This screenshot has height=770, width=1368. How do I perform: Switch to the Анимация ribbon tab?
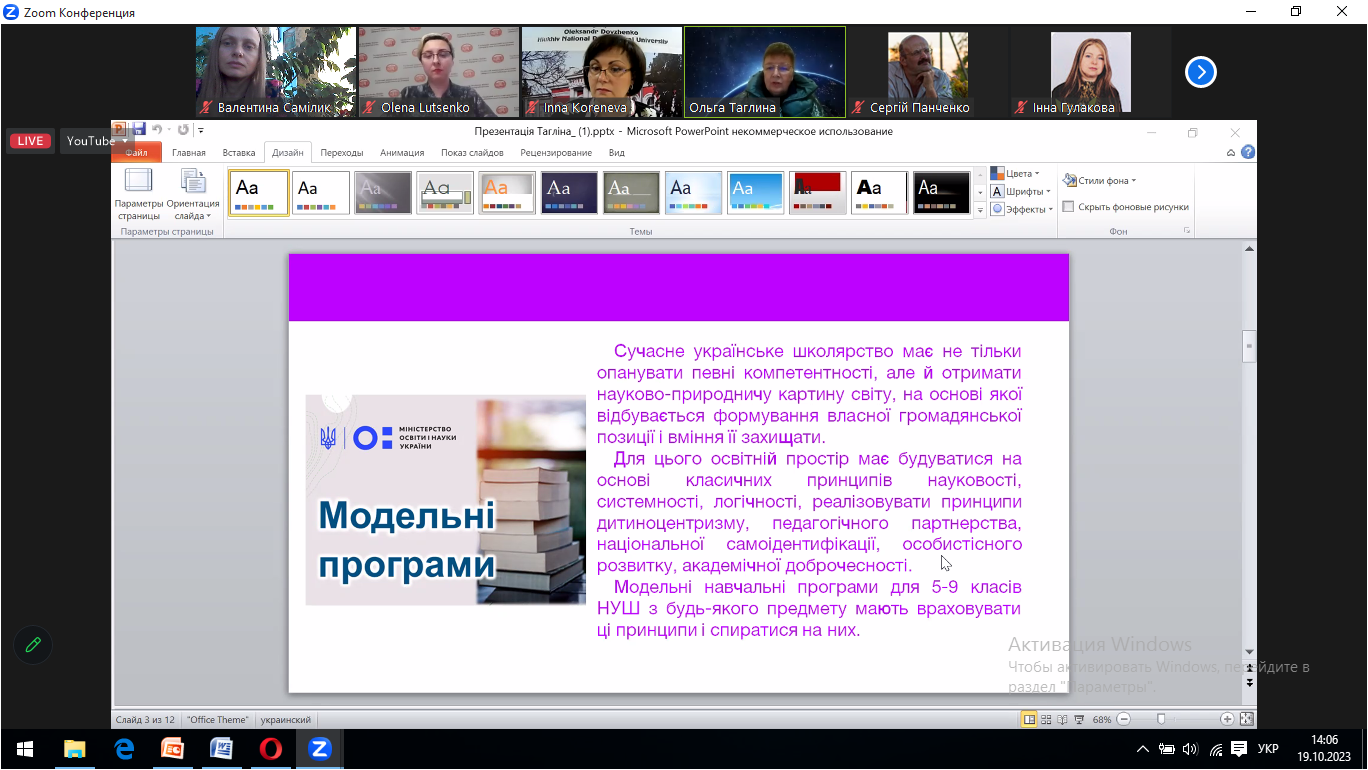tap(402, 153)
